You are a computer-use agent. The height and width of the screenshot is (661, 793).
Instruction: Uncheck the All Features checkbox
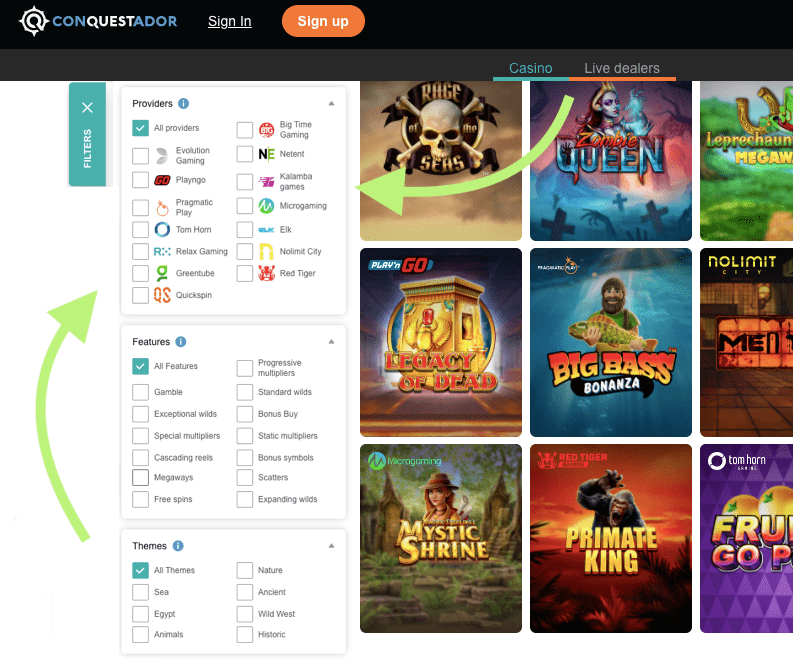[x=141, y=366]
